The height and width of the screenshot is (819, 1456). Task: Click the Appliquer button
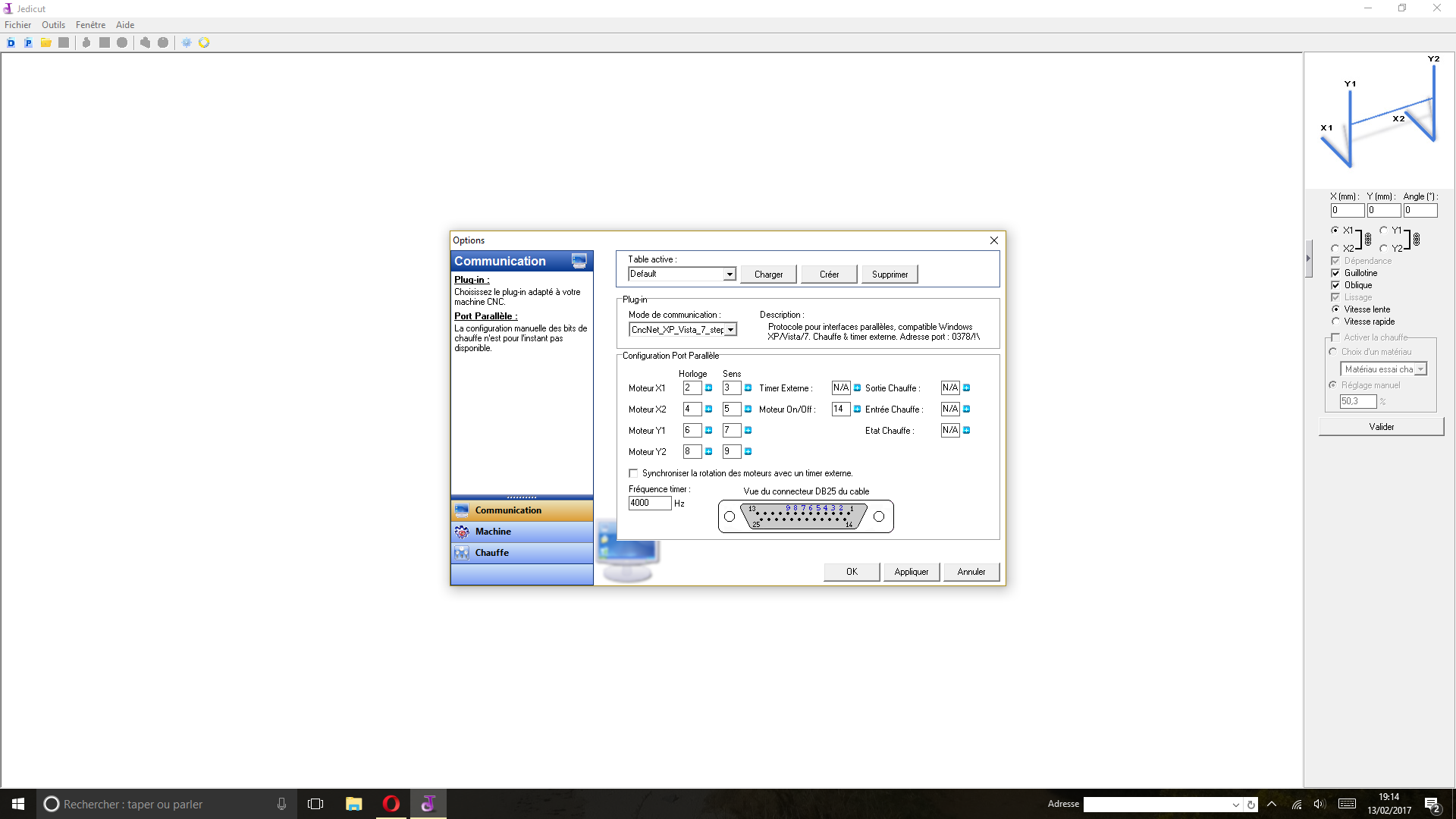click(911, 572)
